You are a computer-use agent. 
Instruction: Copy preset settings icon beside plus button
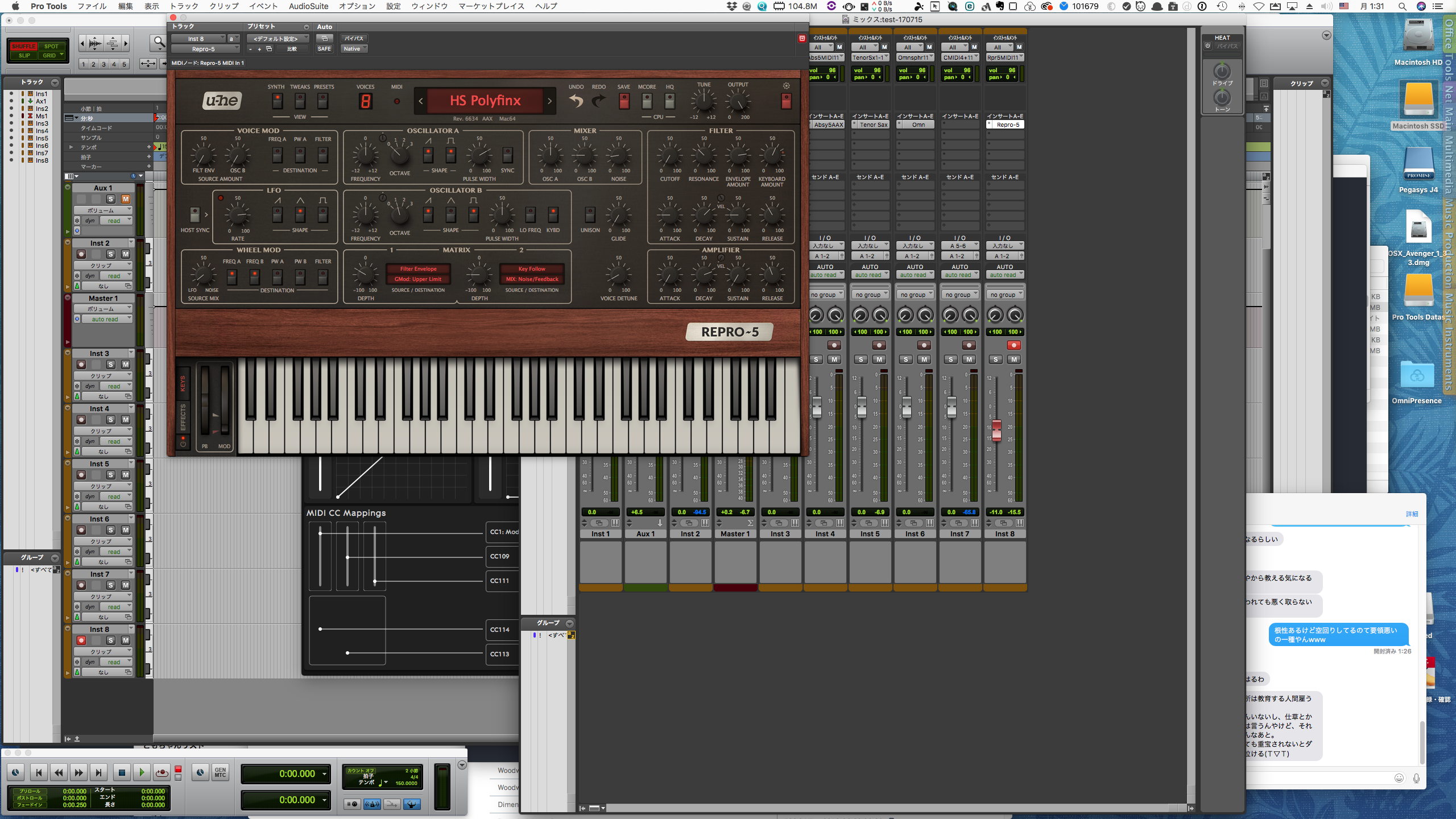pos(270,49)
